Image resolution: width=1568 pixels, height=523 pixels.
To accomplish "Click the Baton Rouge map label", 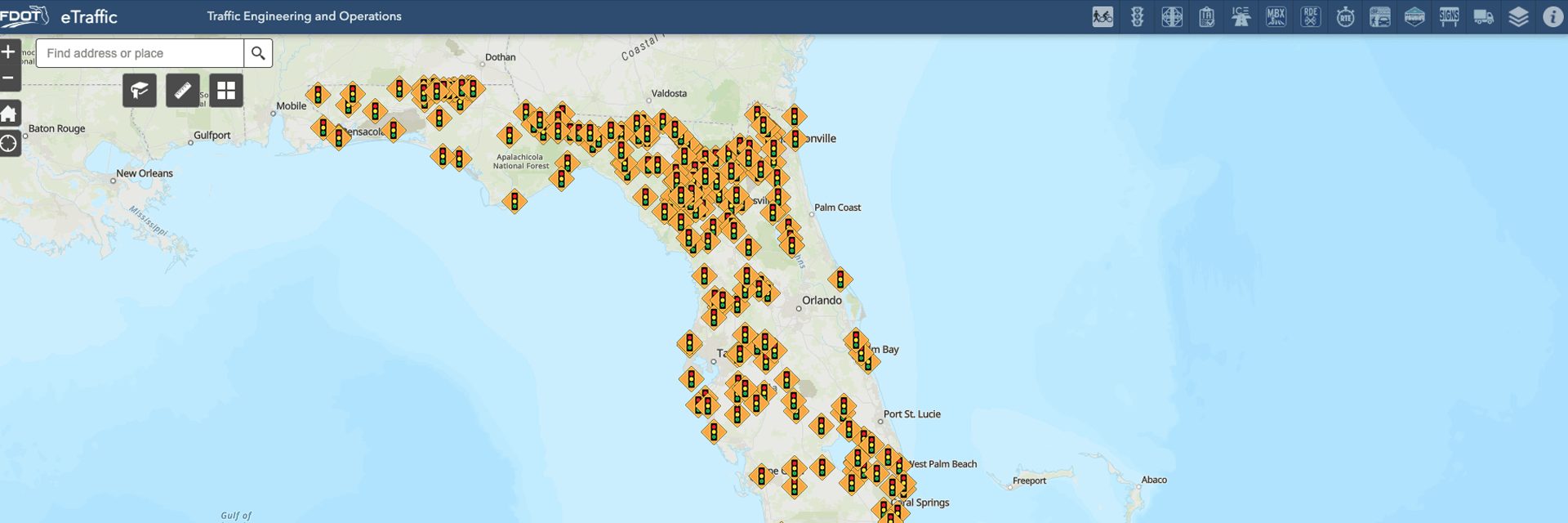I will pyautogui.click(x=56, y=128).
